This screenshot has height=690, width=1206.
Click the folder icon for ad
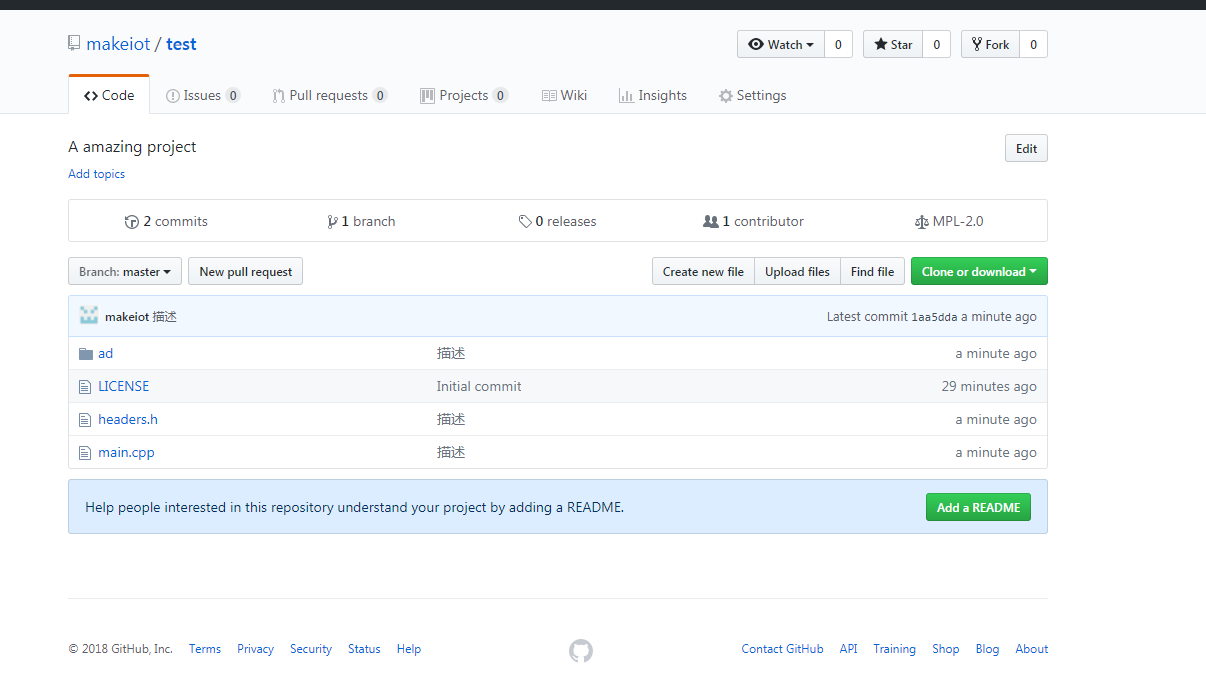pos(86,353)
